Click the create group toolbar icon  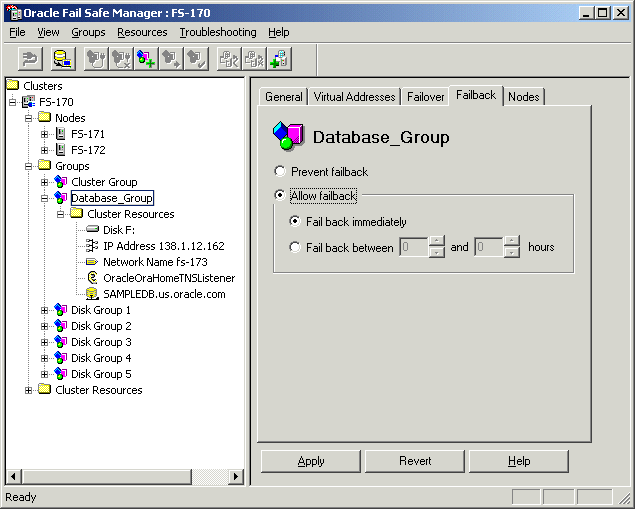click(x=146, y=59)
